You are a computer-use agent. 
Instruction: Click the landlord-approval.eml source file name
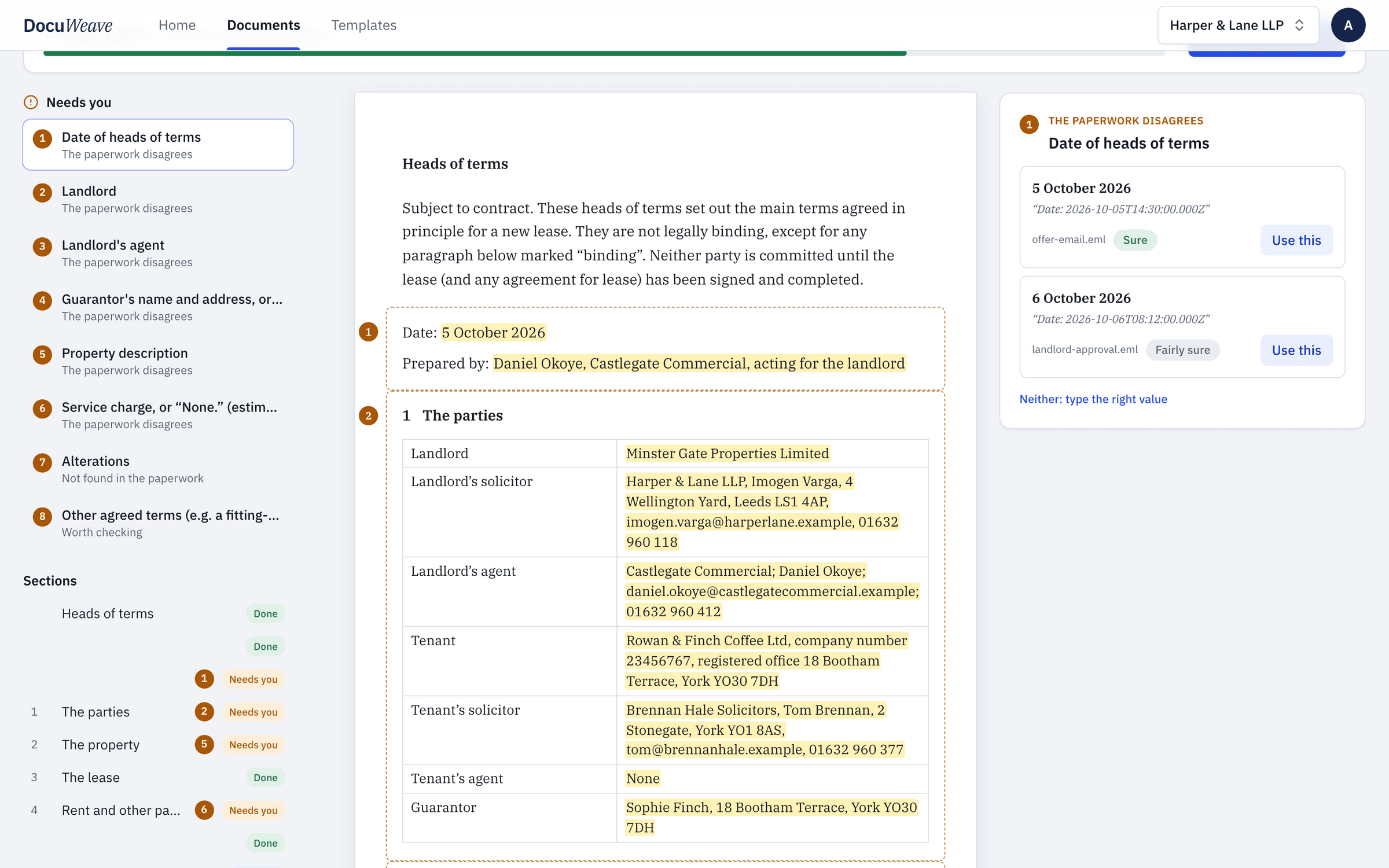(1085, 350)
